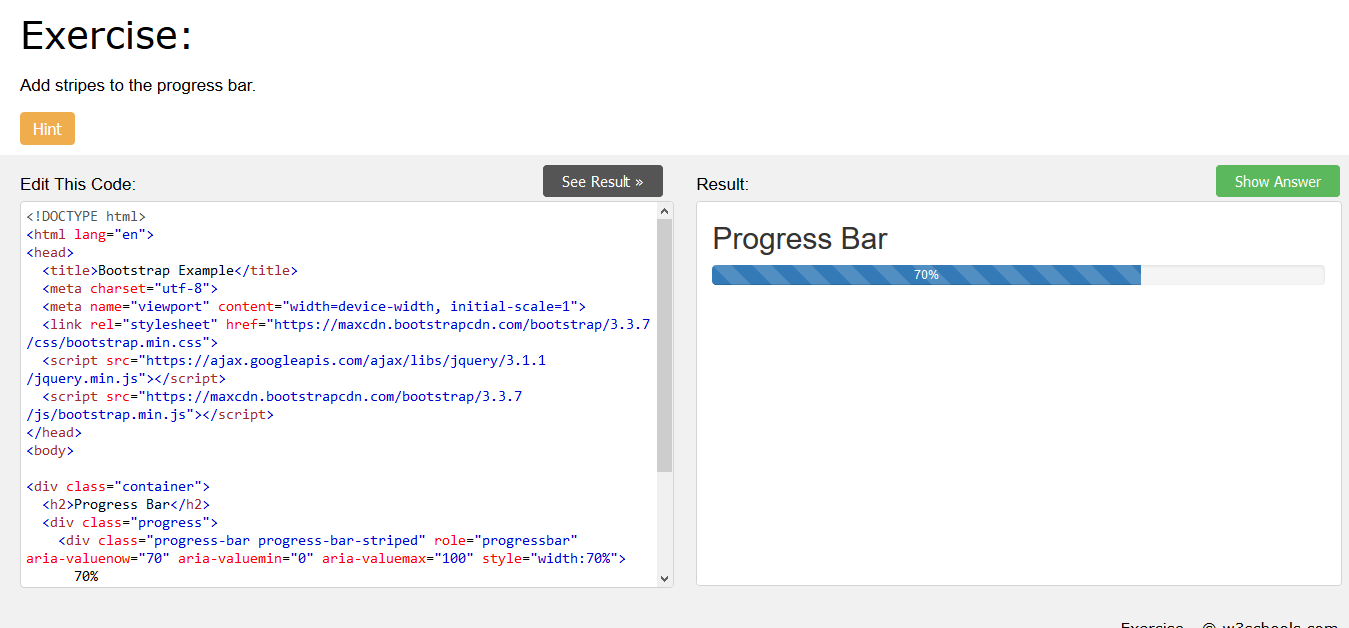Screen dimensions: 1349x628
Task: Click the code editor scroll-down arrow
Action: coord(665,578)
